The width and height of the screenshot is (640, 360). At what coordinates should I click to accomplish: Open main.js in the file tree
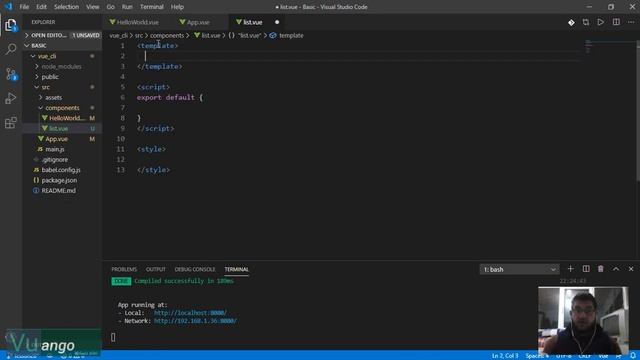click(62, 149)
